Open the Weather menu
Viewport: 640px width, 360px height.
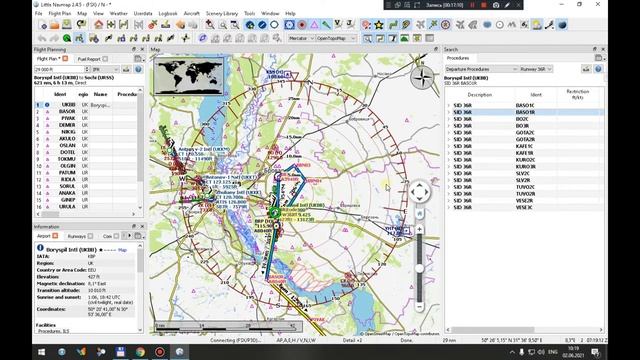[x=118, y=13]
